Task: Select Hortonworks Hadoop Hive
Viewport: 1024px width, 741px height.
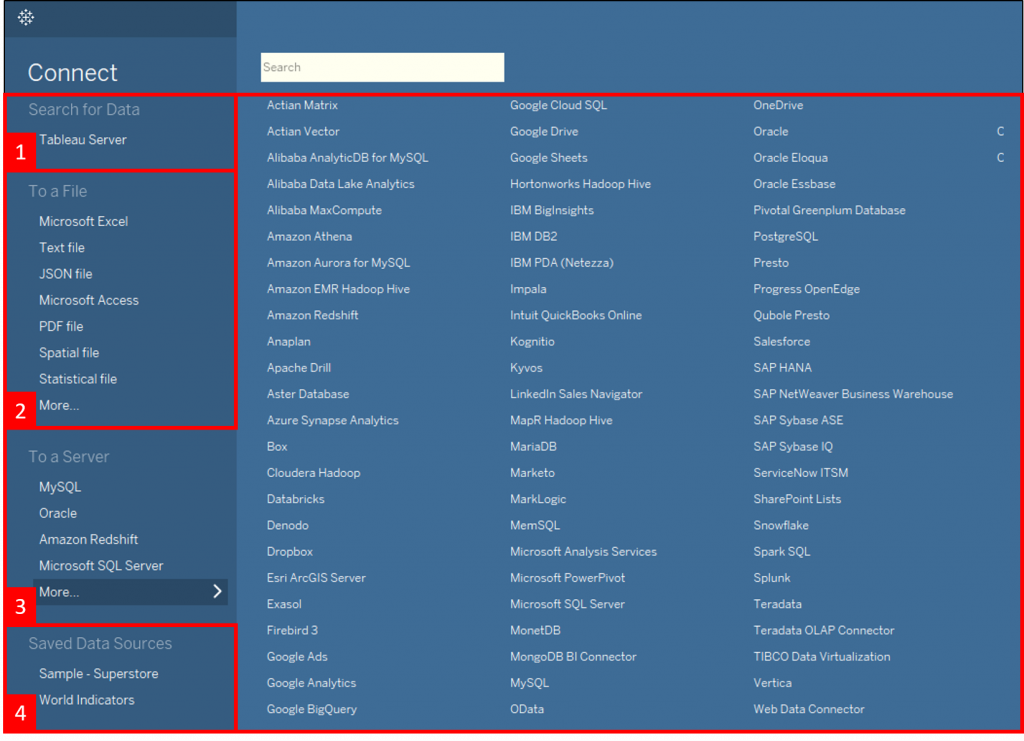Action: pyautogui.click(x=581, y=184)
